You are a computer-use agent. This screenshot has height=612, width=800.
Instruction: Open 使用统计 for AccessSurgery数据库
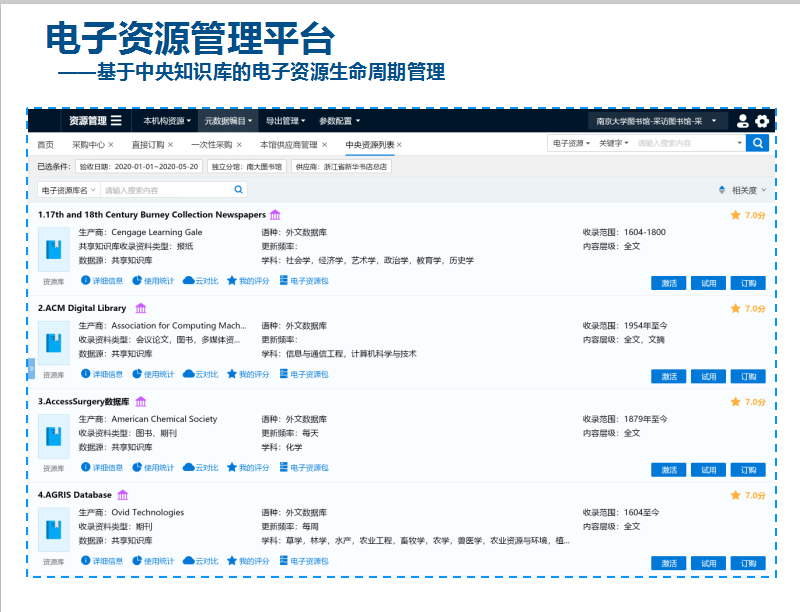(x=153, y=467)
